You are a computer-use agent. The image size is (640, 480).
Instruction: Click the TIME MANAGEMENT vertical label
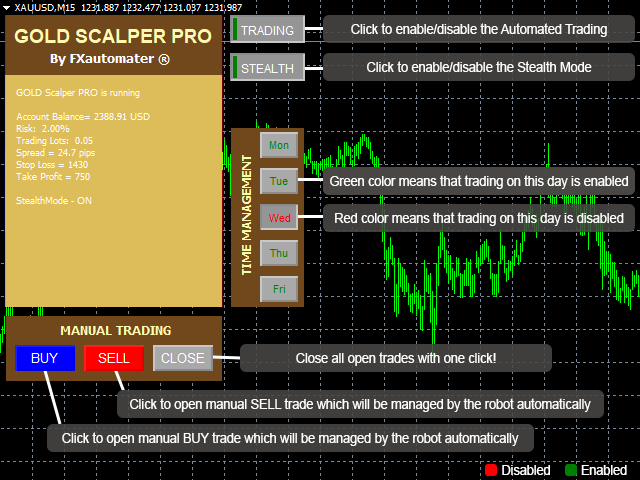click(246, 215)
